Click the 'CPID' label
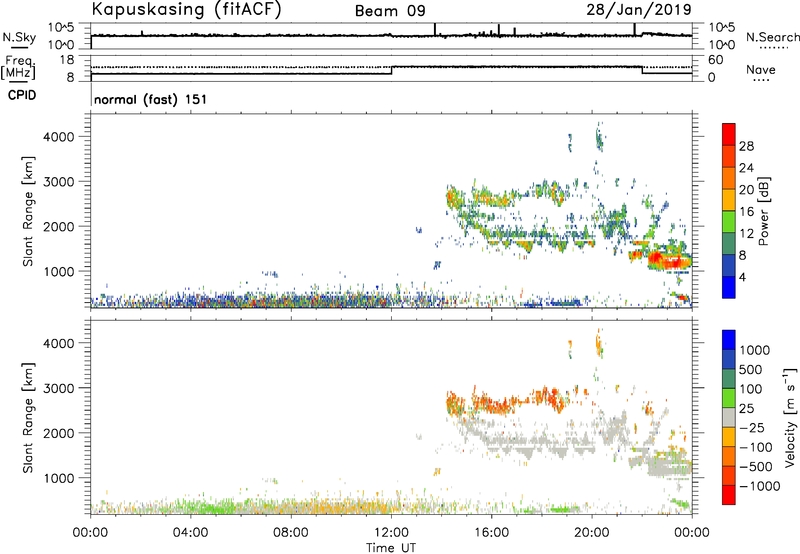The width and height of the screenshot is (800, 554). click(22, 95)
